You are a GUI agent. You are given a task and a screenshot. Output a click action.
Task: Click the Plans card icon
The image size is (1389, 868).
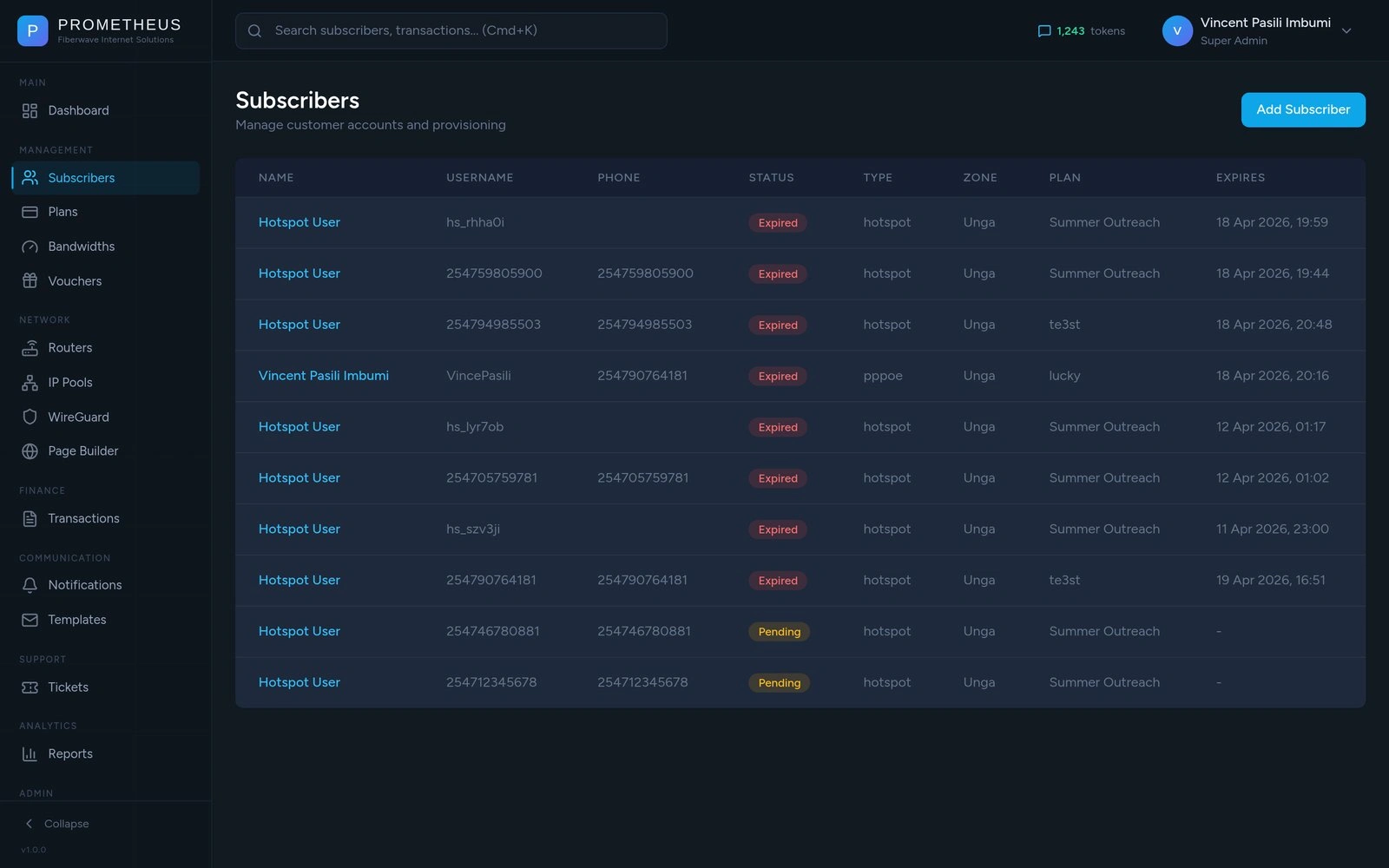30,212
